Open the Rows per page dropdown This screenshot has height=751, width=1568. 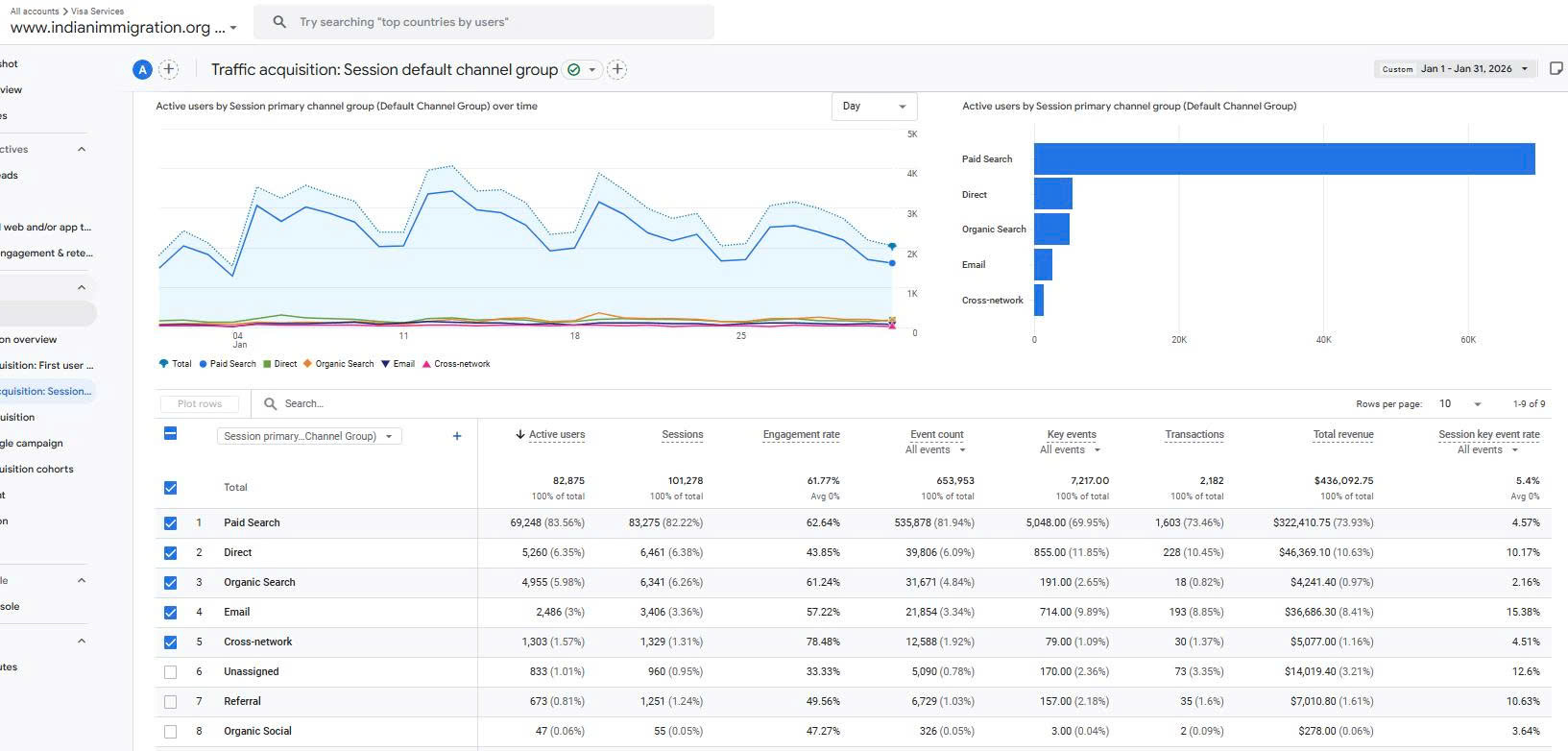(x=1459, y=404)
